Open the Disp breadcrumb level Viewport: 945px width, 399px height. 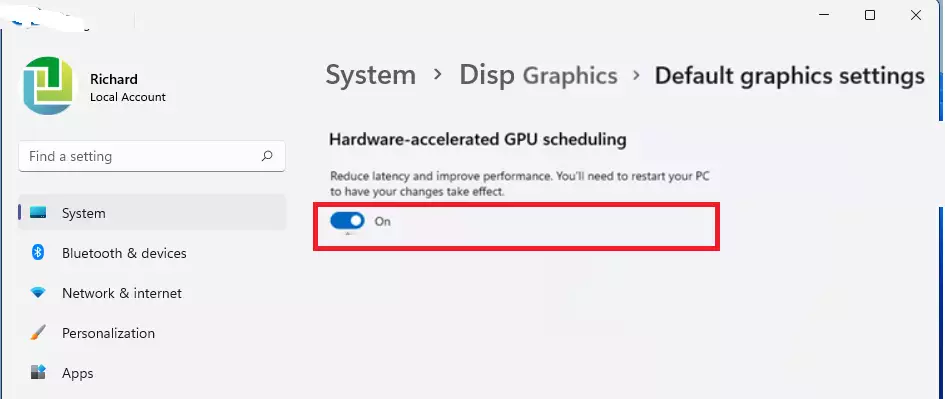487,75
